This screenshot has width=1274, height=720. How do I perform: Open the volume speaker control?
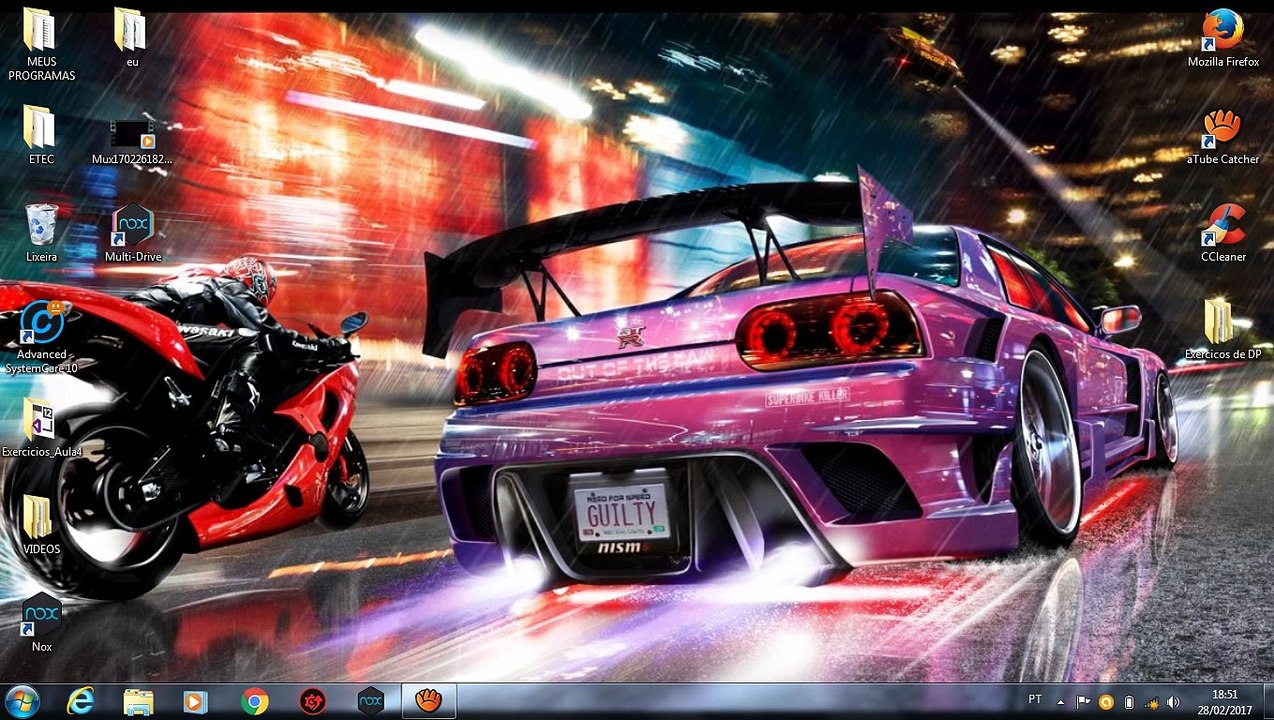(x=1173, y=701)
